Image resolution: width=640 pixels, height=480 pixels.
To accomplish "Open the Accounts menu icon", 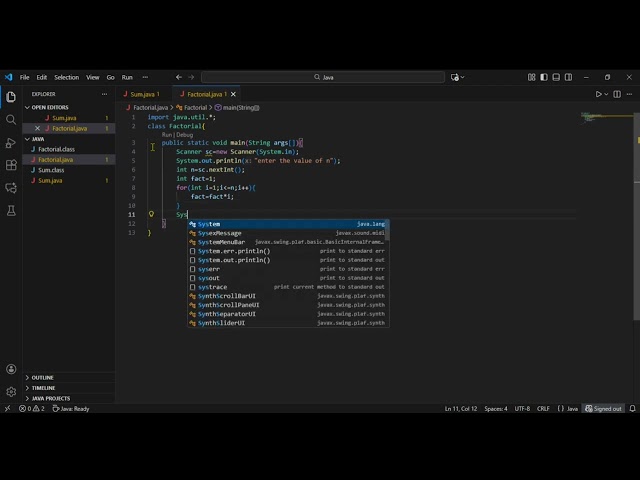I will 11,369.
